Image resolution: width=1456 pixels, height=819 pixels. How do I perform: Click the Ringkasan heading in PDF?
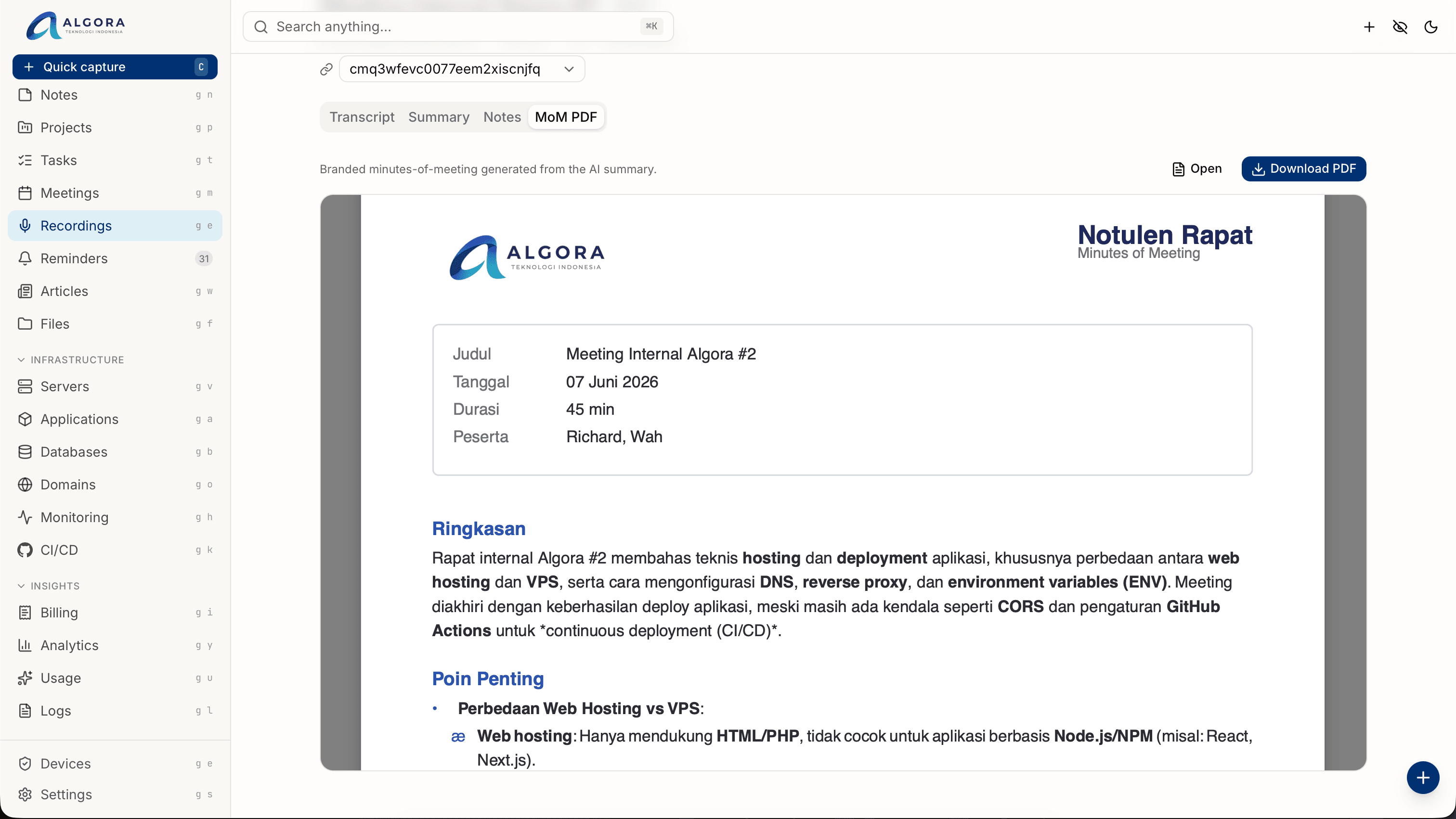point(479,529)
